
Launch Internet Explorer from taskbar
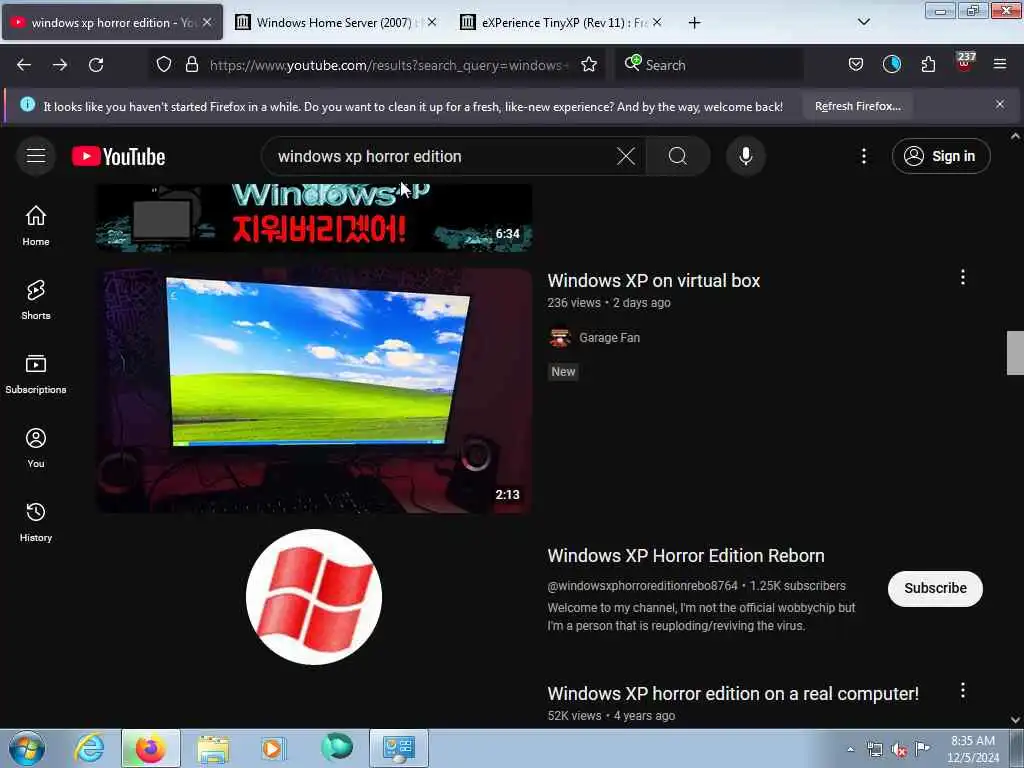89,748
